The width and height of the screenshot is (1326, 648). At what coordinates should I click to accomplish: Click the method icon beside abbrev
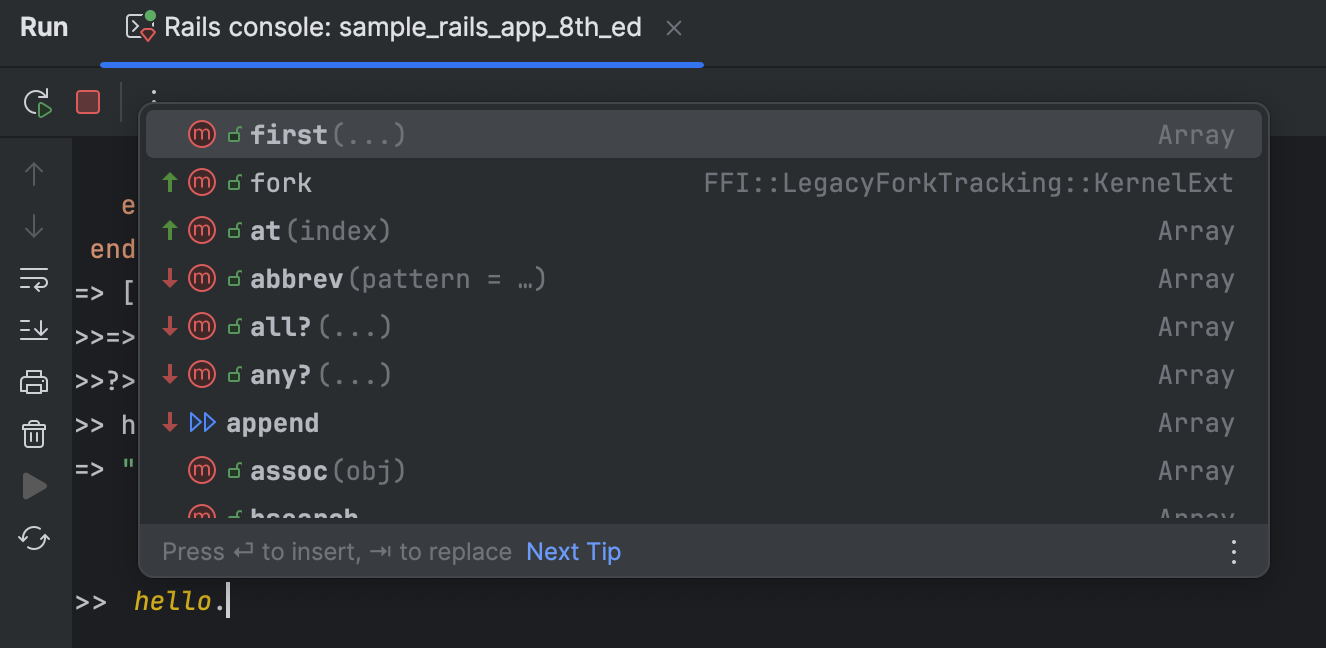point(202,279)
